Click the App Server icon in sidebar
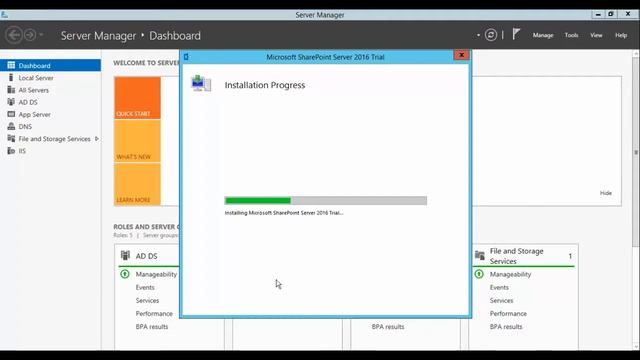 [11, 114]
